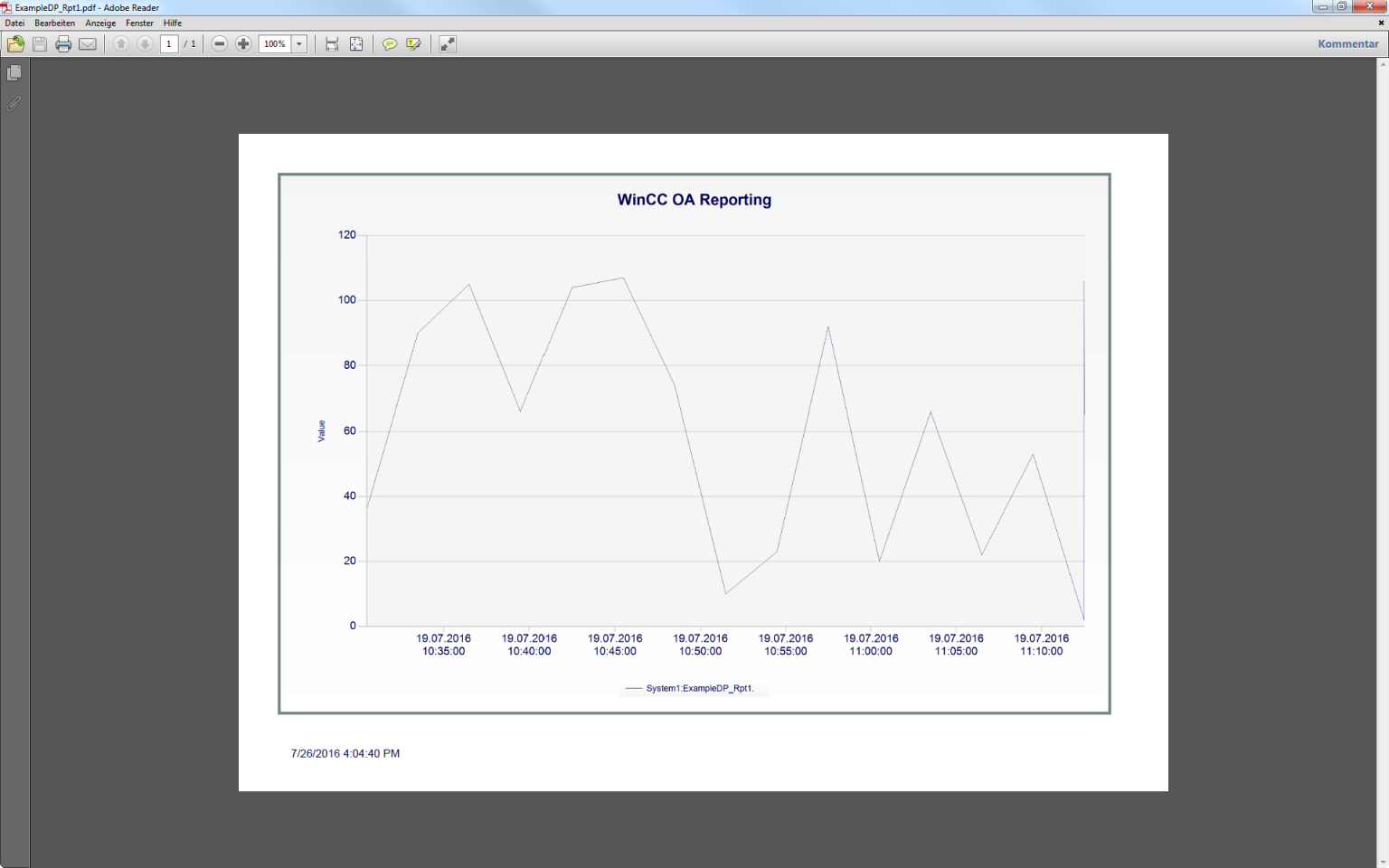
Task: Open the Hilfe menu
Action: tap(173, 23)
